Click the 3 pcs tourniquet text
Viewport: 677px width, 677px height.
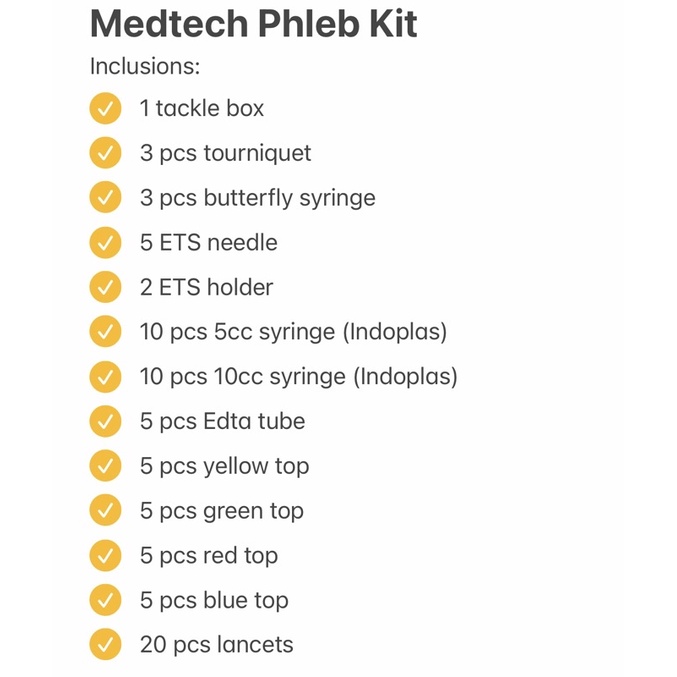pos(225,153)
